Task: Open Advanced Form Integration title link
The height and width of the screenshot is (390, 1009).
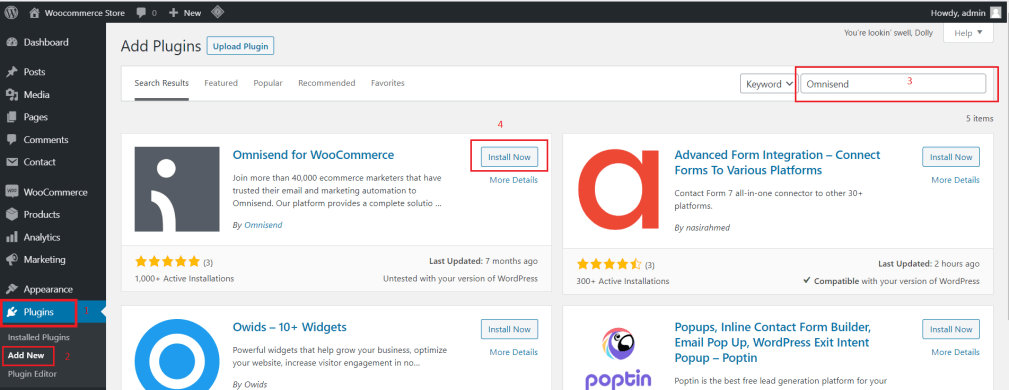Action: click(777, 163)
